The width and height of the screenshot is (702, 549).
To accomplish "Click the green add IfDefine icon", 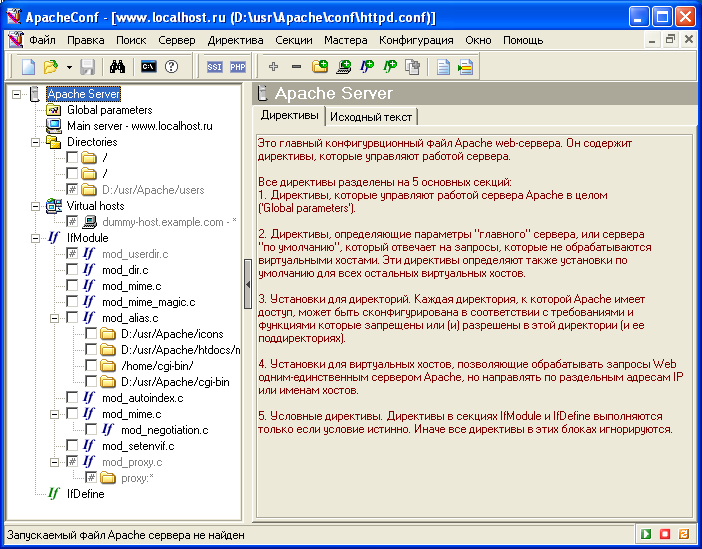I will click(390, 67).
